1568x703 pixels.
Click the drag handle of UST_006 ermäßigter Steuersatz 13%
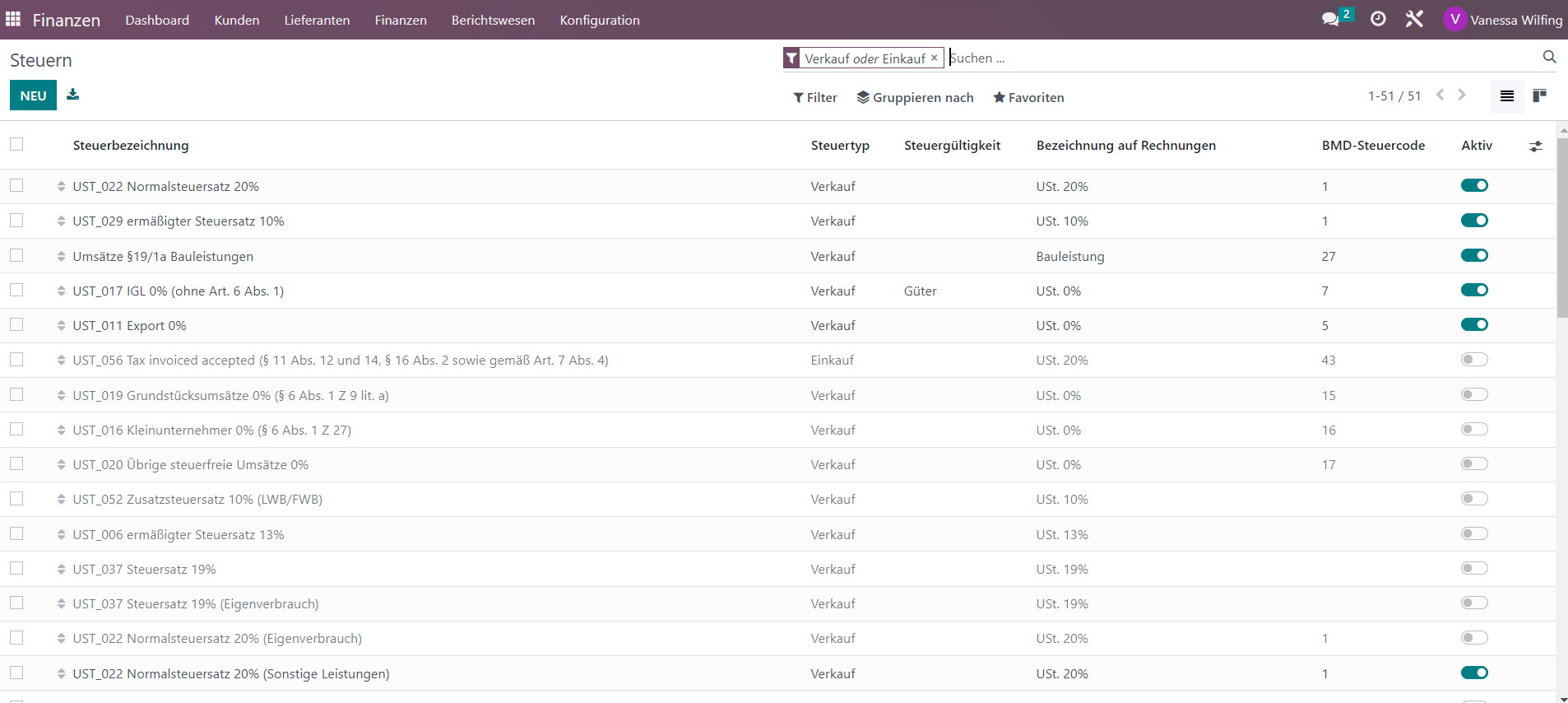pyautogui.click(x=62, y=534)
